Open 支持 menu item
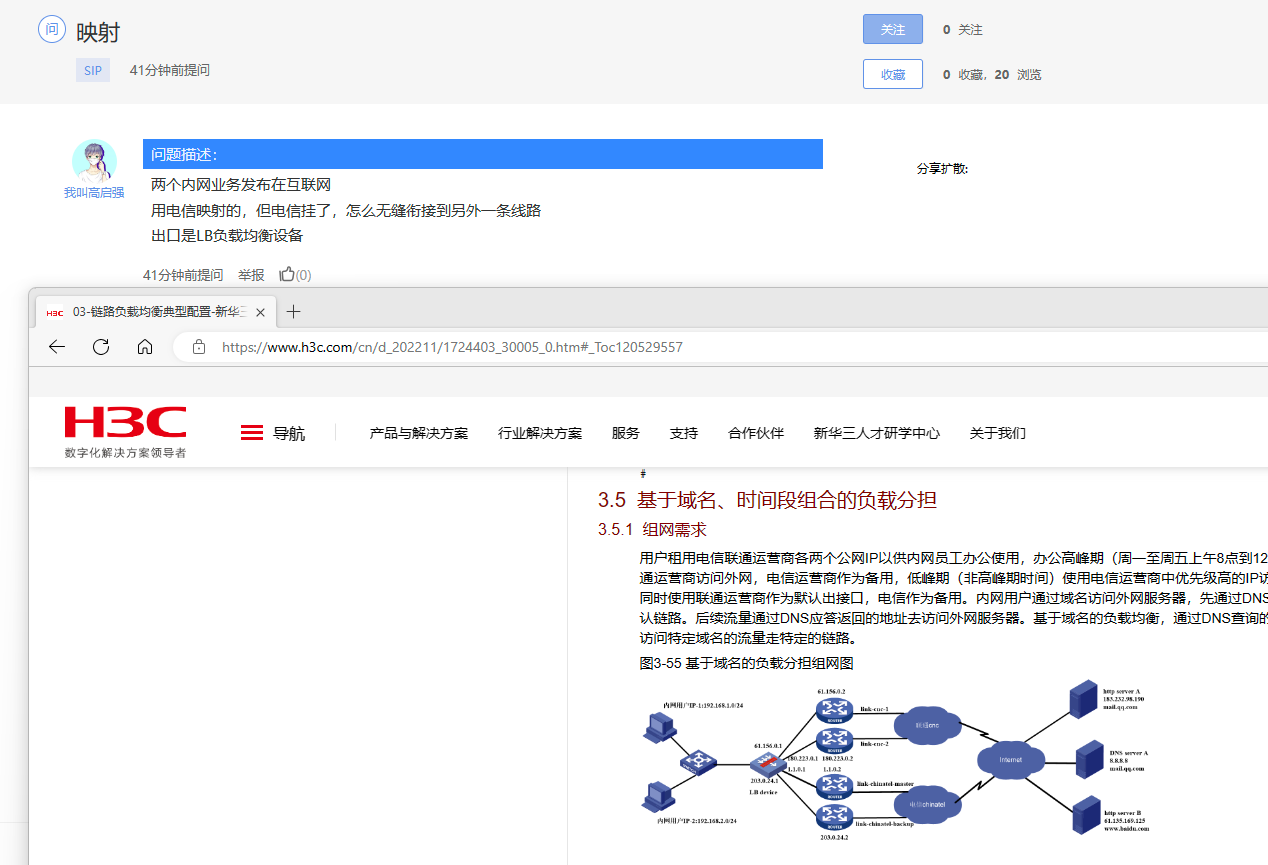The width and height of the screenshot is (1268, 865). pyautogui.click(x=684, y=433)
